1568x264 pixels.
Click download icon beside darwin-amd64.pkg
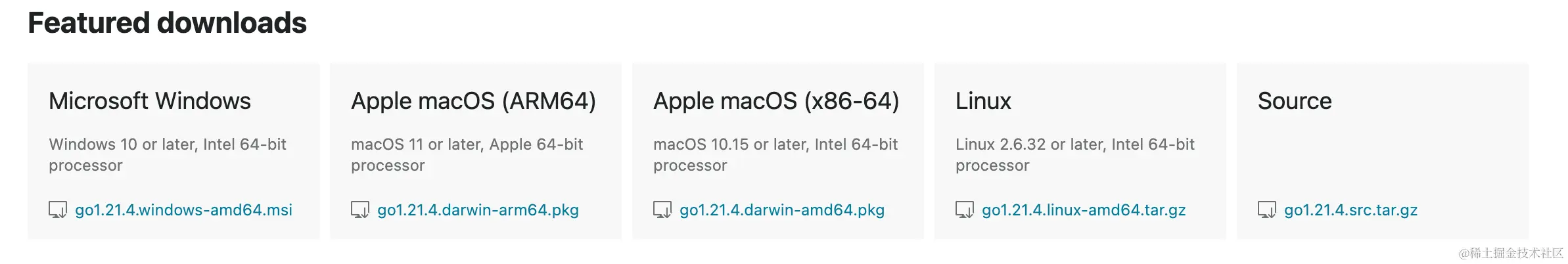point(662,210)
